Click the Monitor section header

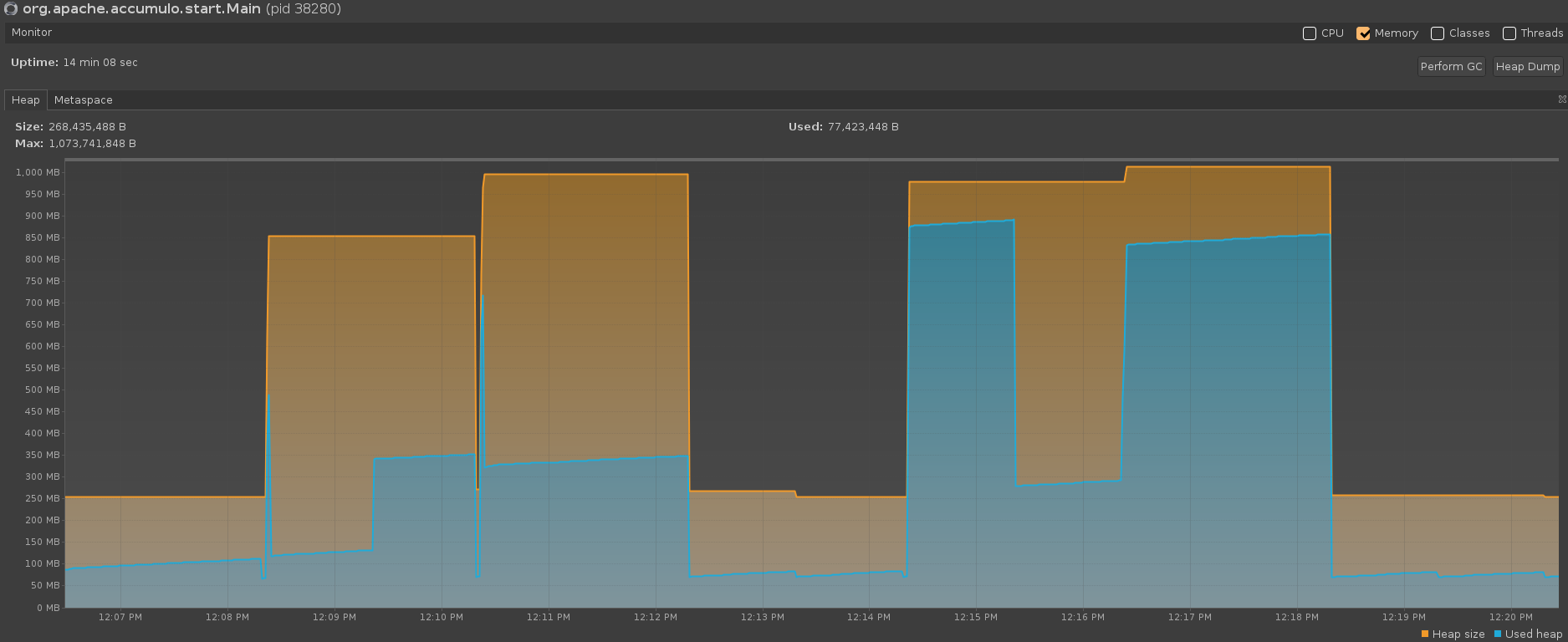point(32,33)
